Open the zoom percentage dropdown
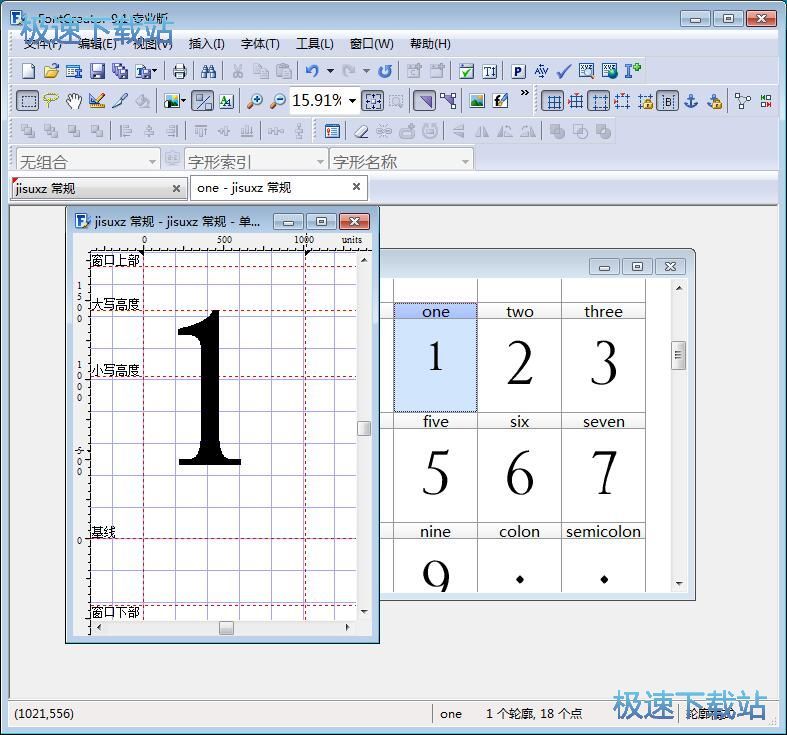Image resolution: width=787 pixels, height=735 pixels. tap(352, 101)
